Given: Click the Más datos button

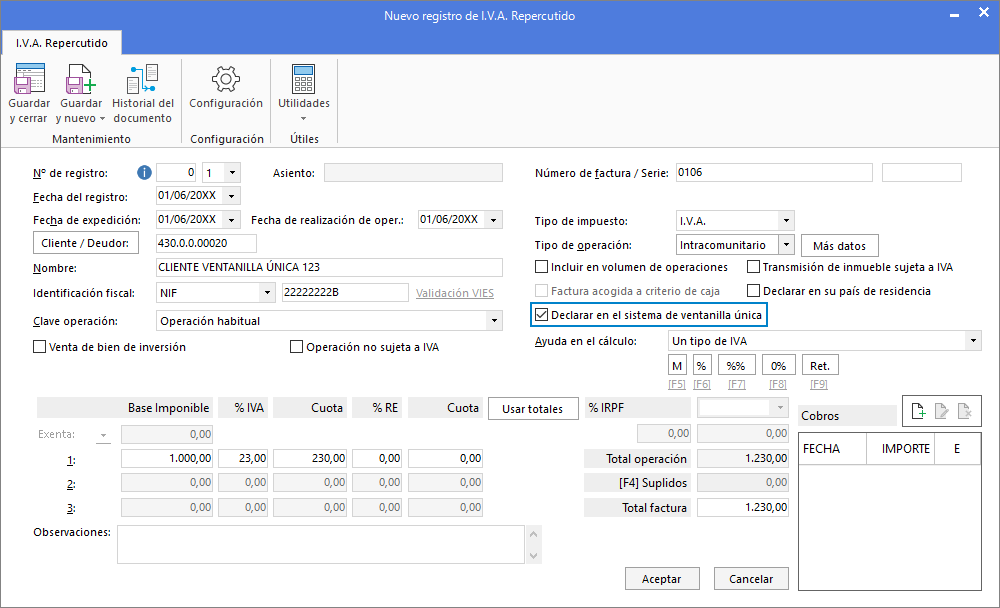Looking at the screenshot, I should [x=839, y=246].
